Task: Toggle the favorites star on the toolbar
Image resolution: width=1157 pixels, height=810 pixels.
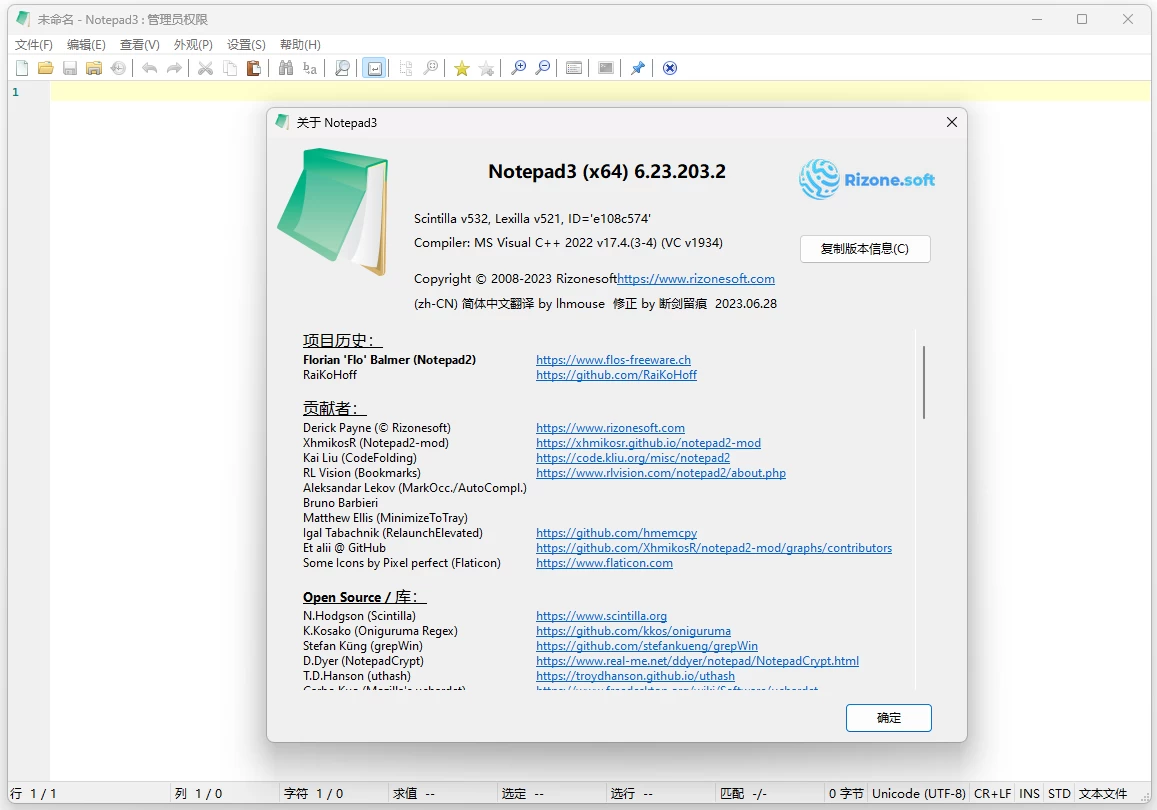Action: [461, 67]
